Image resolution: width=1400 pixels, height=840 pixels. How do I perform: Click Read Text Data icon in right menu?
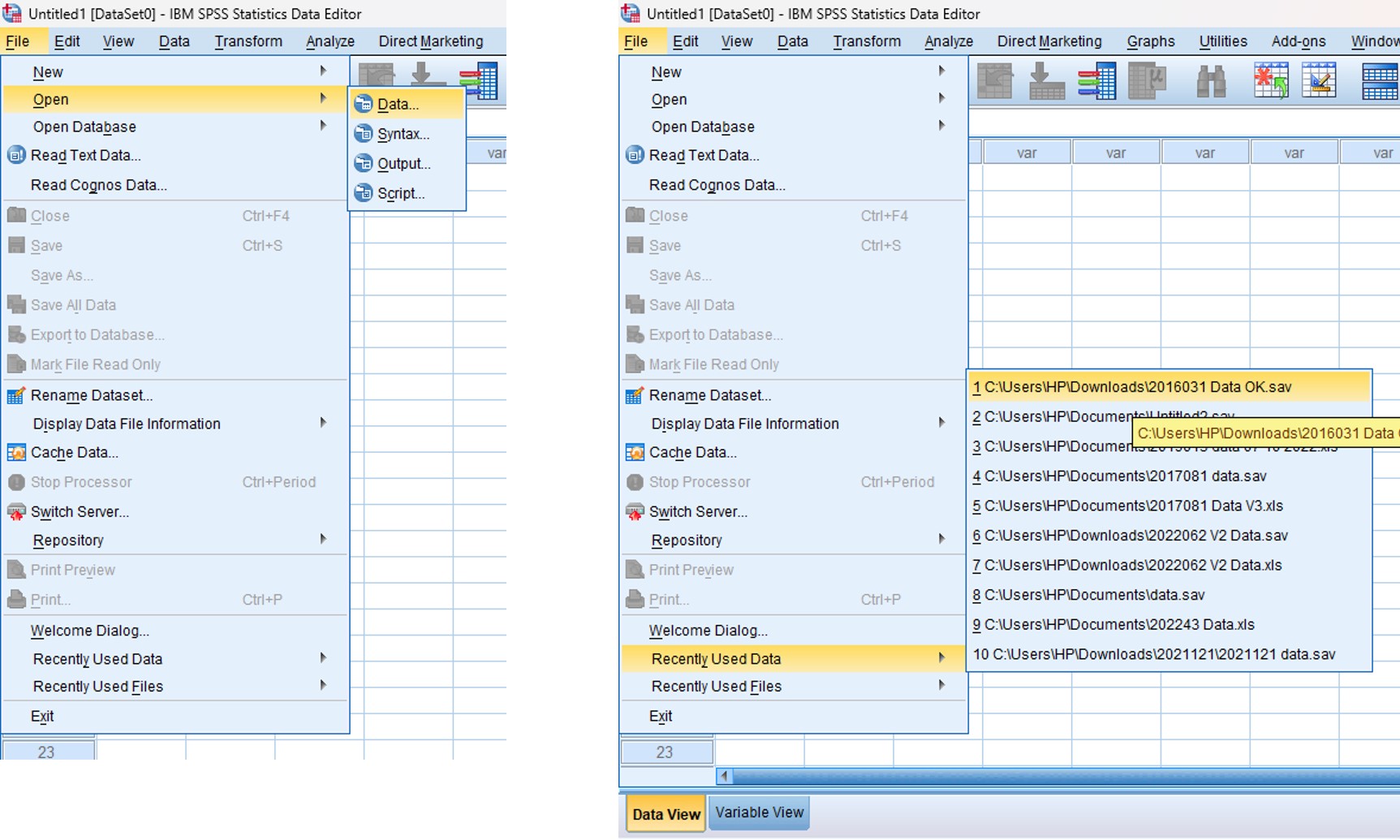pos(635,155)
